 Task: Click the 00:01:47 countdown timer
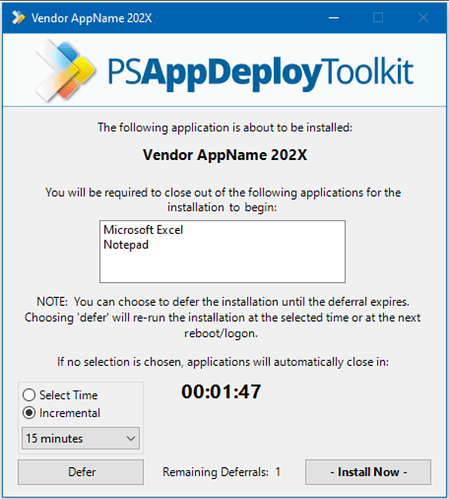point(221,392)
